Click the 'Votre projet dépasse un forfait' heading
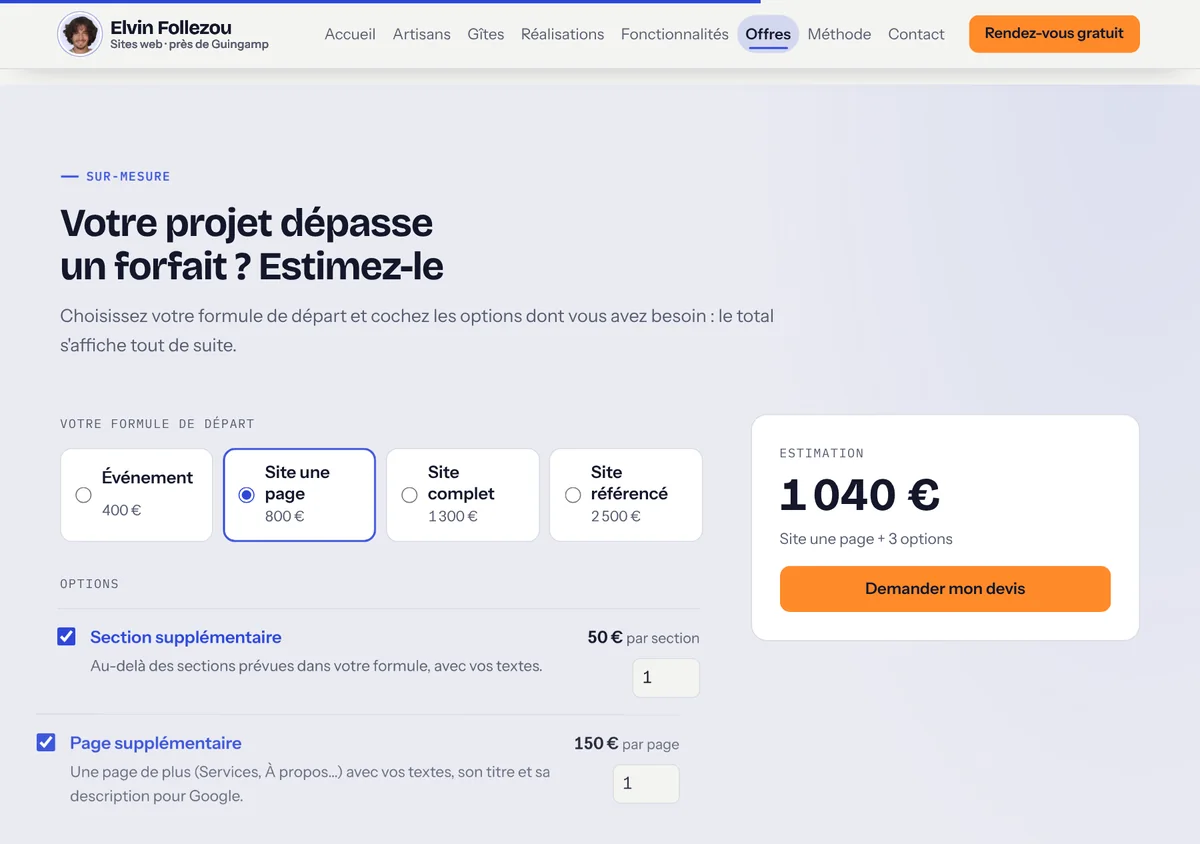 pos(252,244)
